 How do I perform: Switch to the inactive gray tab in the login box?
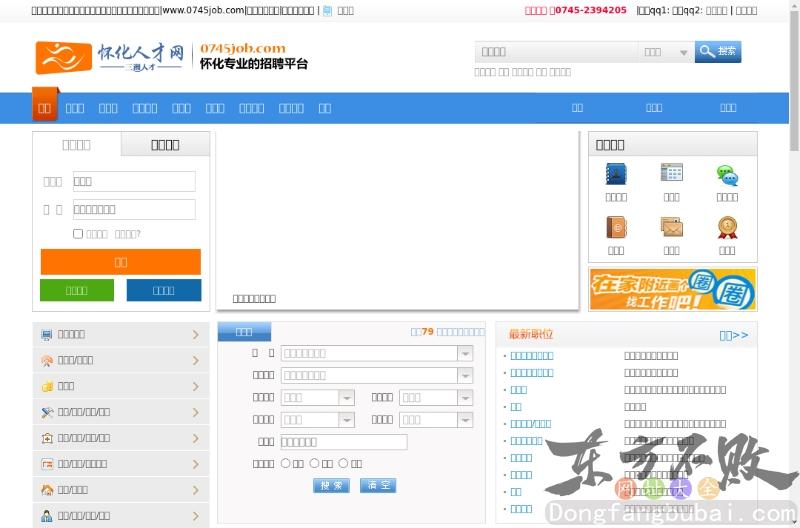coord(165,145)
